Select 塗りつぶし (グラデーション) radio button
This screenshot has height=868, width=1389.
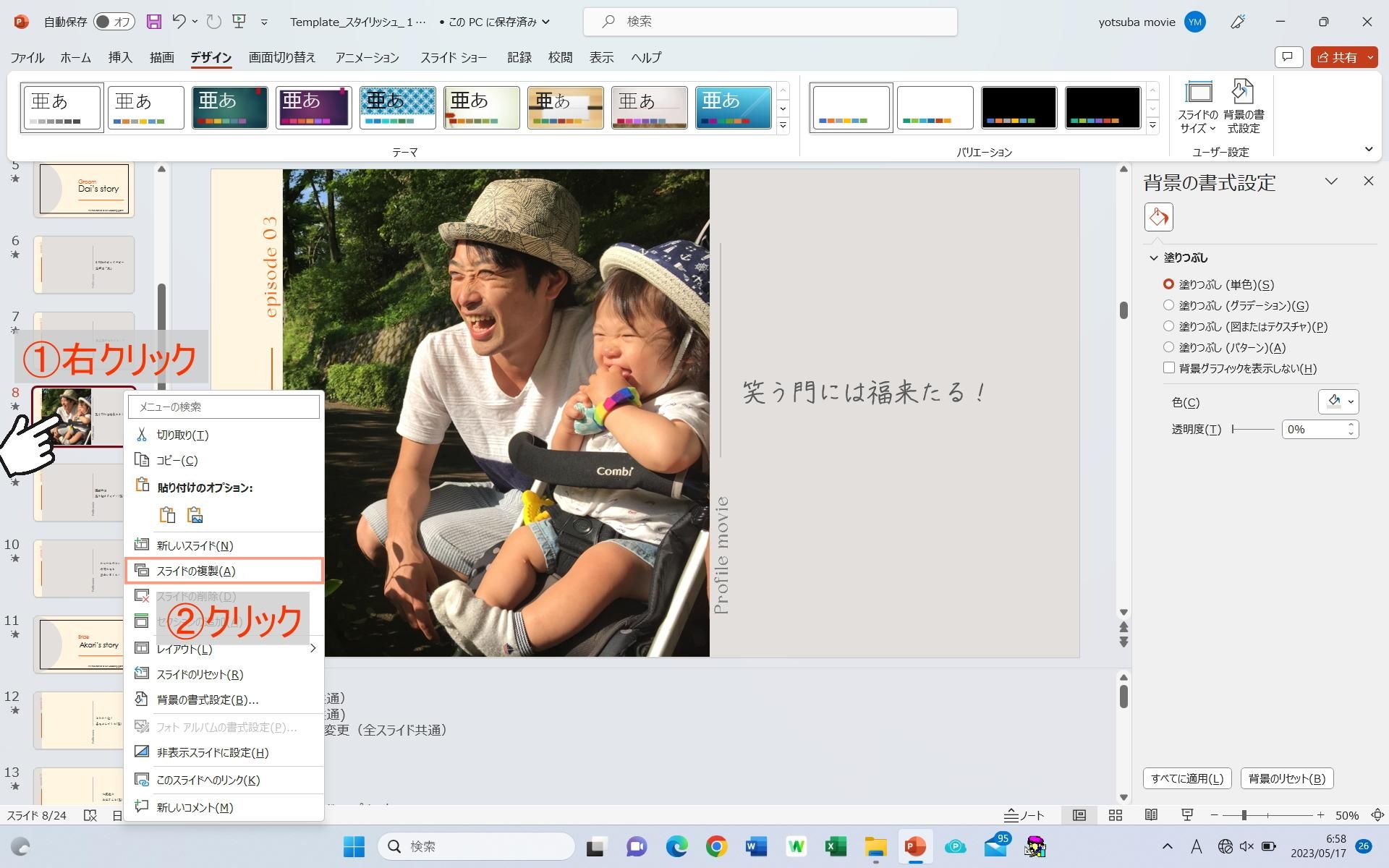(x=1168, y=305)
